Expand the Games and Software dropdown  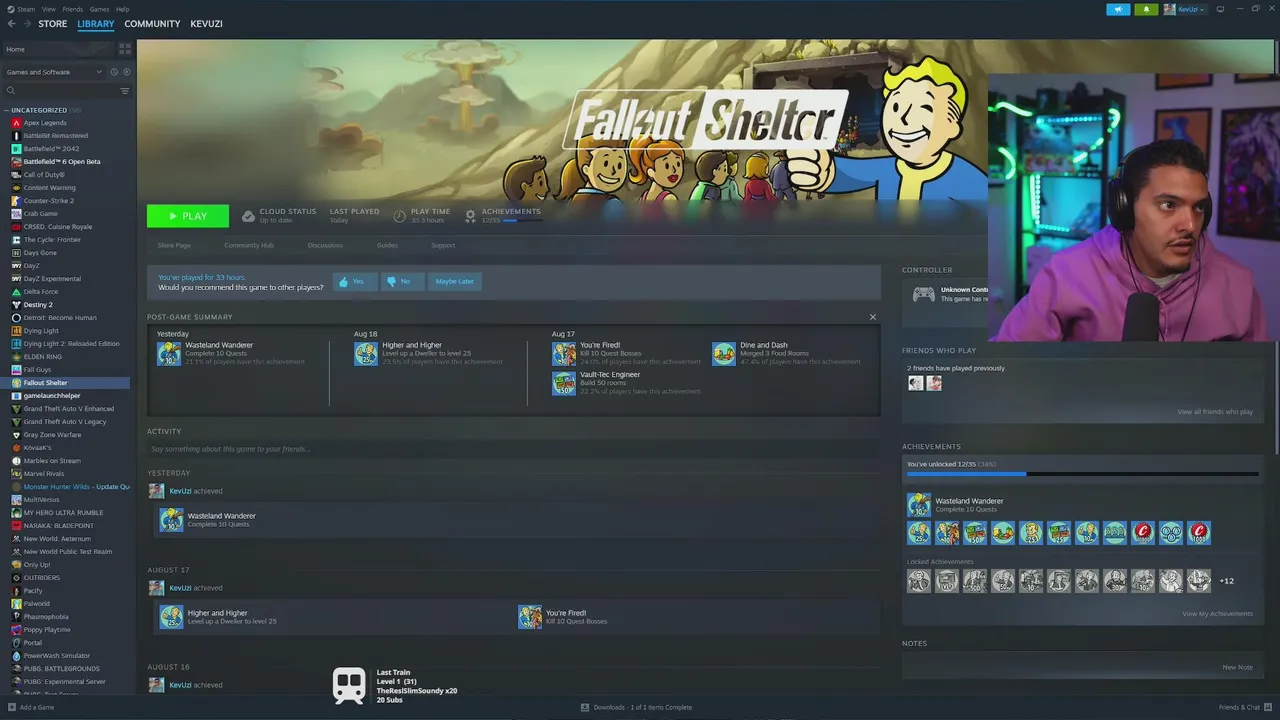click(54, 72)
